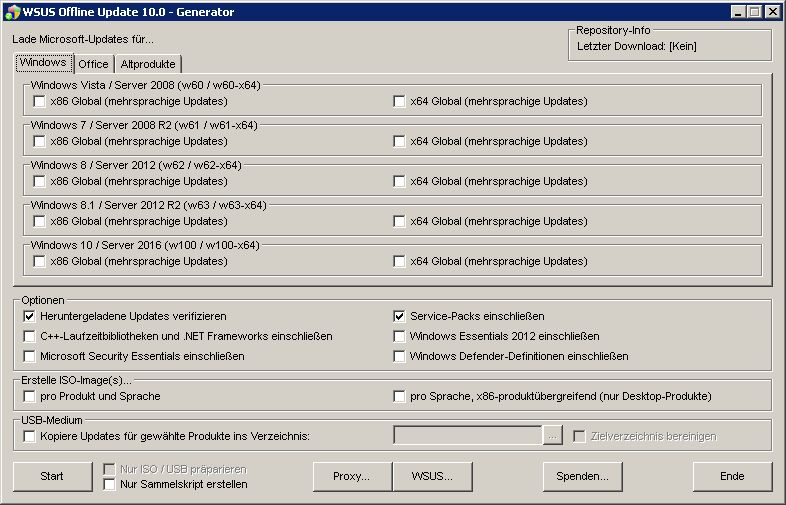Click Zielverzeichnis bereinigen checkbox
Viewport: 786px width, 505px height.
click(x=579, y=436)
